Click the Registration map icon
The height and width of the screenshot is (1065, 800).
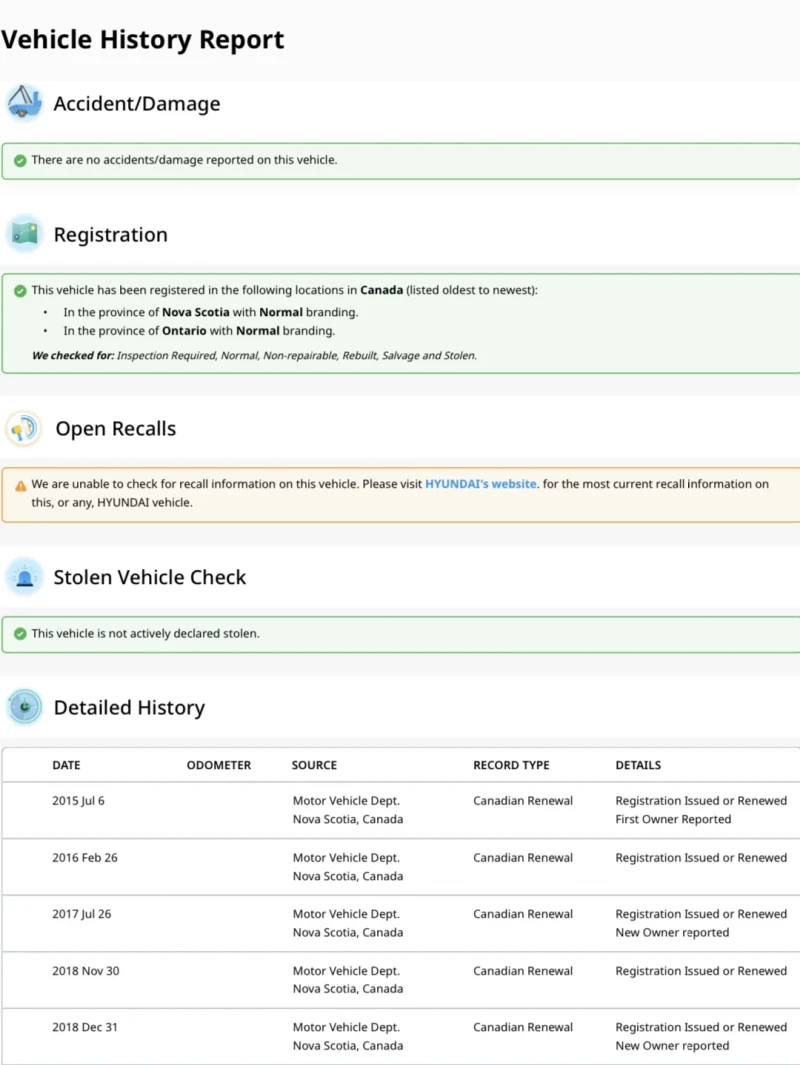click(24, 234)
